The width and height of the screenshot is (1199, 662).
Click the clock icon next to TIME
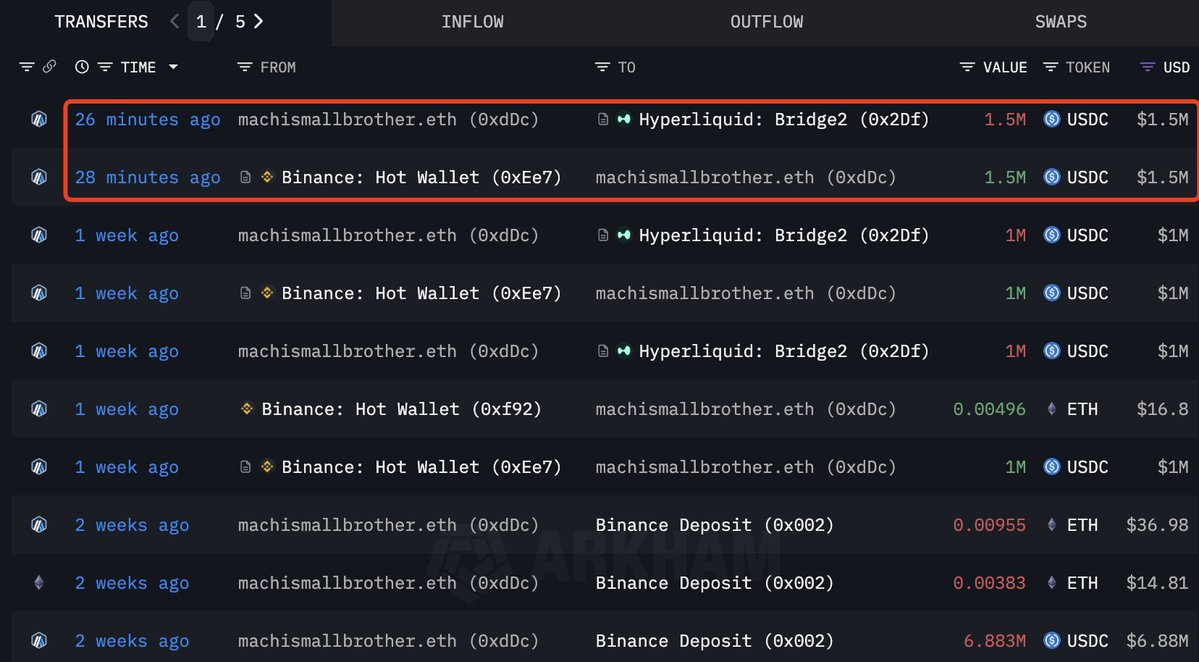[x=82, y=67]
